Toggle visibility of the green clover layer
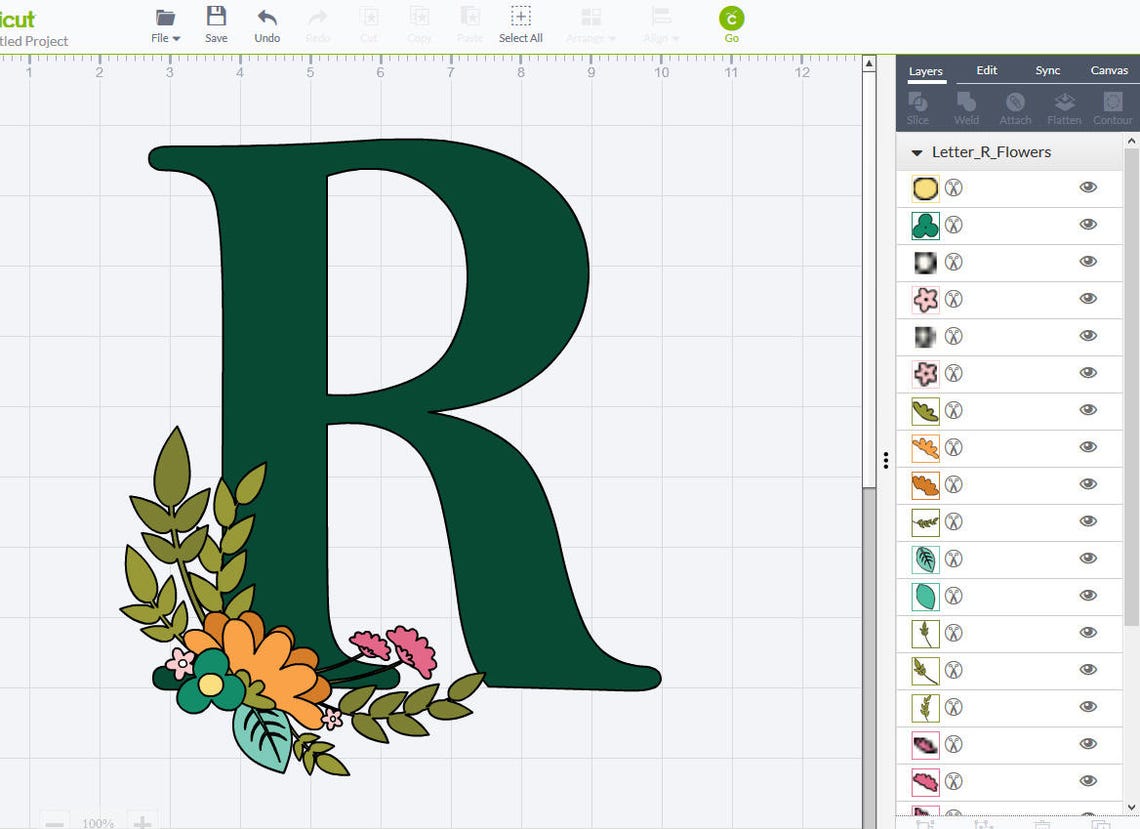This screenshot has height=829, width=1140. (x=1088, y=225)
